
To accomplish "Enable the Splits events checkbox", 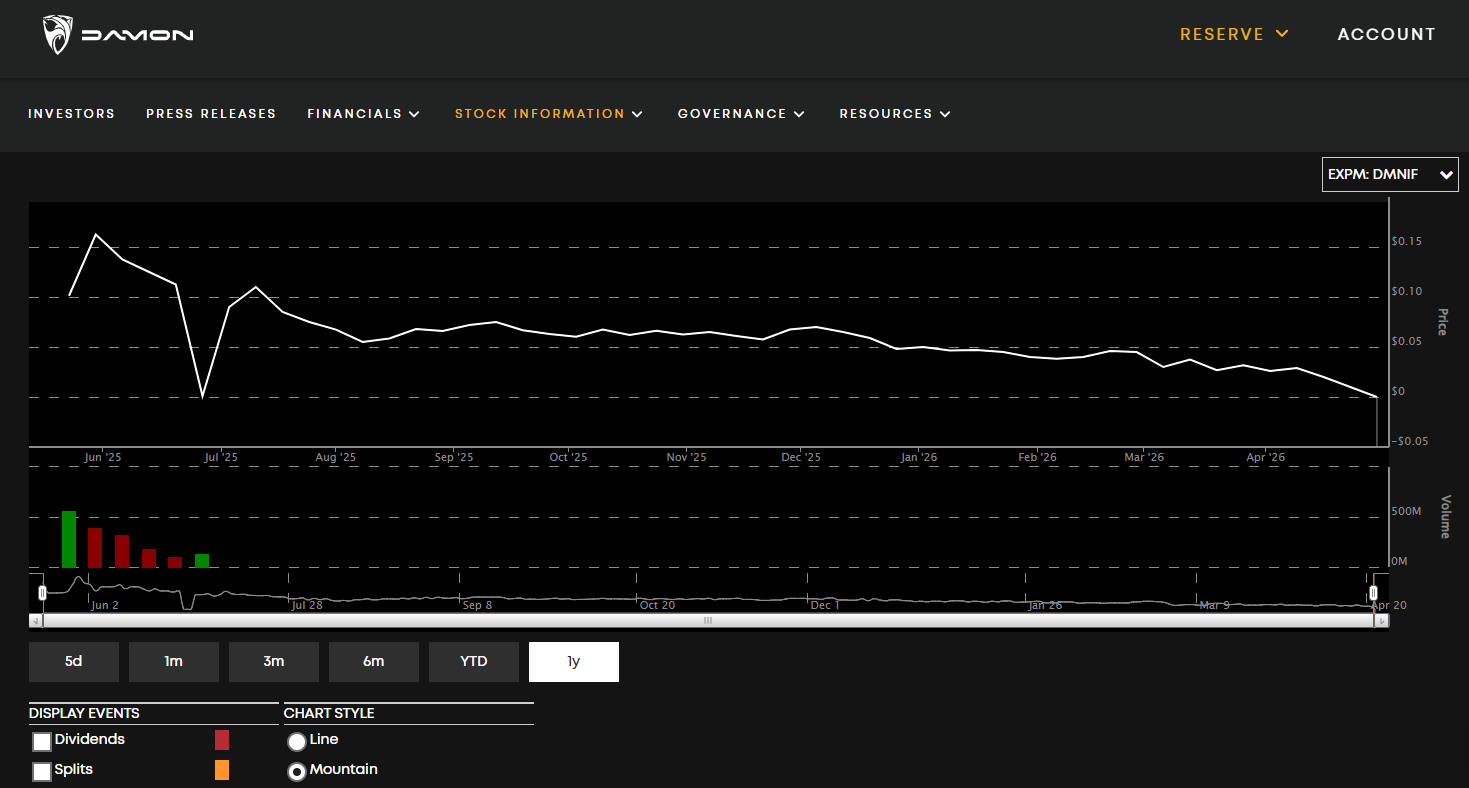I will point(42,771).
